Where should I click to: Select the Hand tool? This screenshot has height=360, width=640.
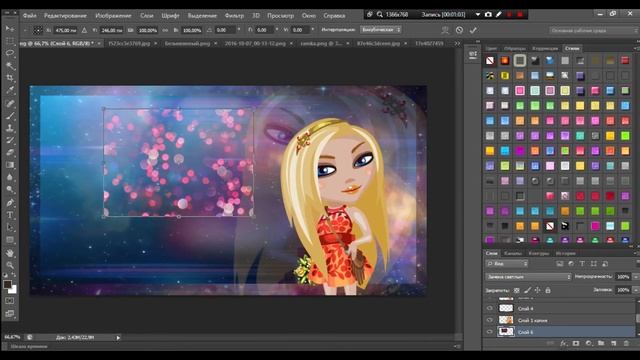click(10, 253)
